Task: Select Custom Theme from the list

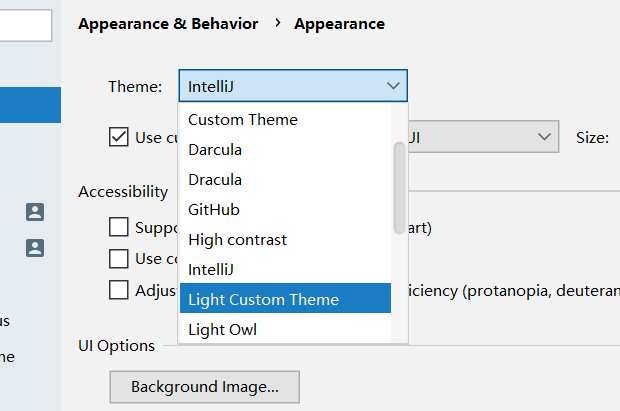Action: [243, 120]
